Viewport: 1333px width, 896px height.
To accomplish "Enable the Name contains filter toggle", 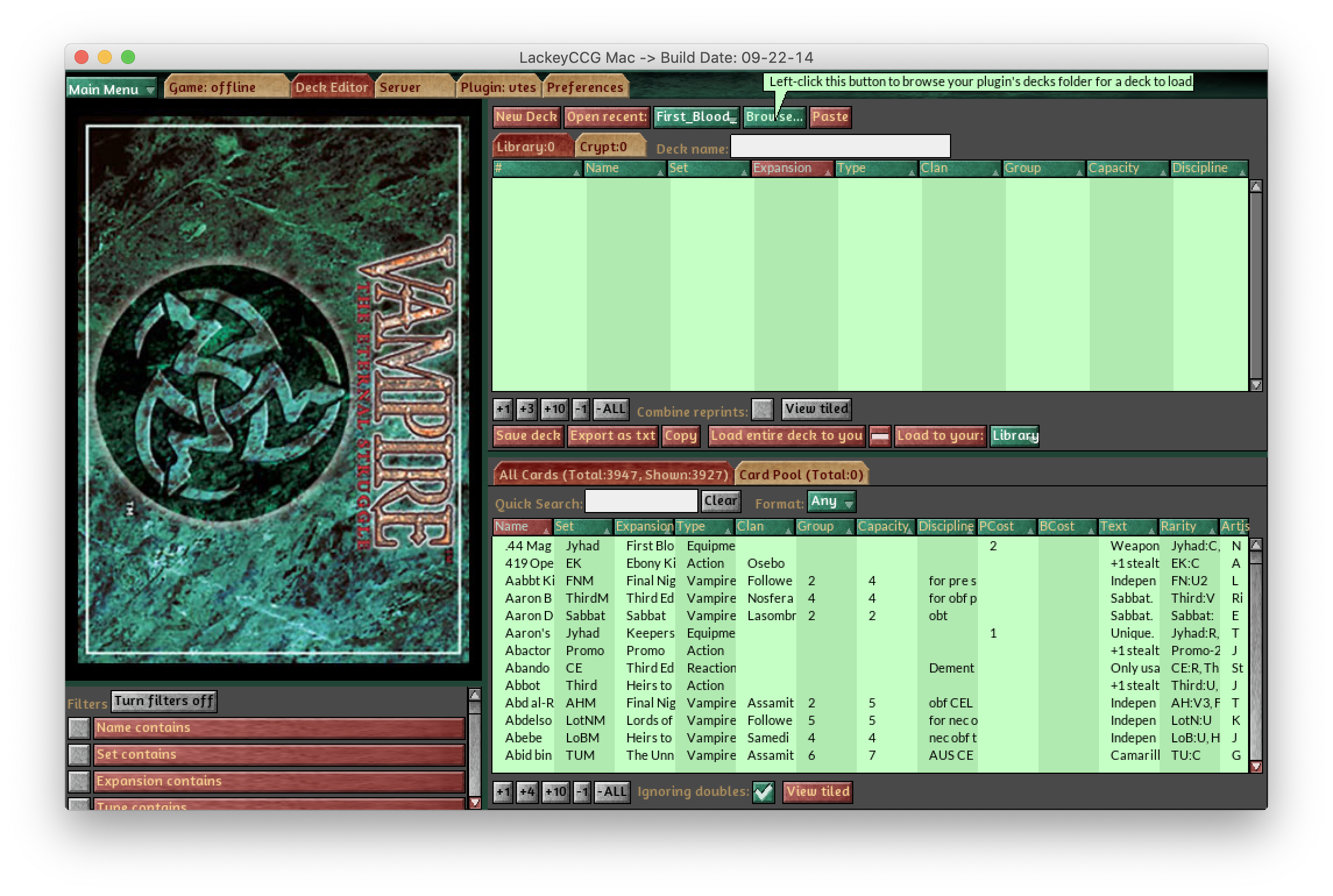I will (78, 727).
